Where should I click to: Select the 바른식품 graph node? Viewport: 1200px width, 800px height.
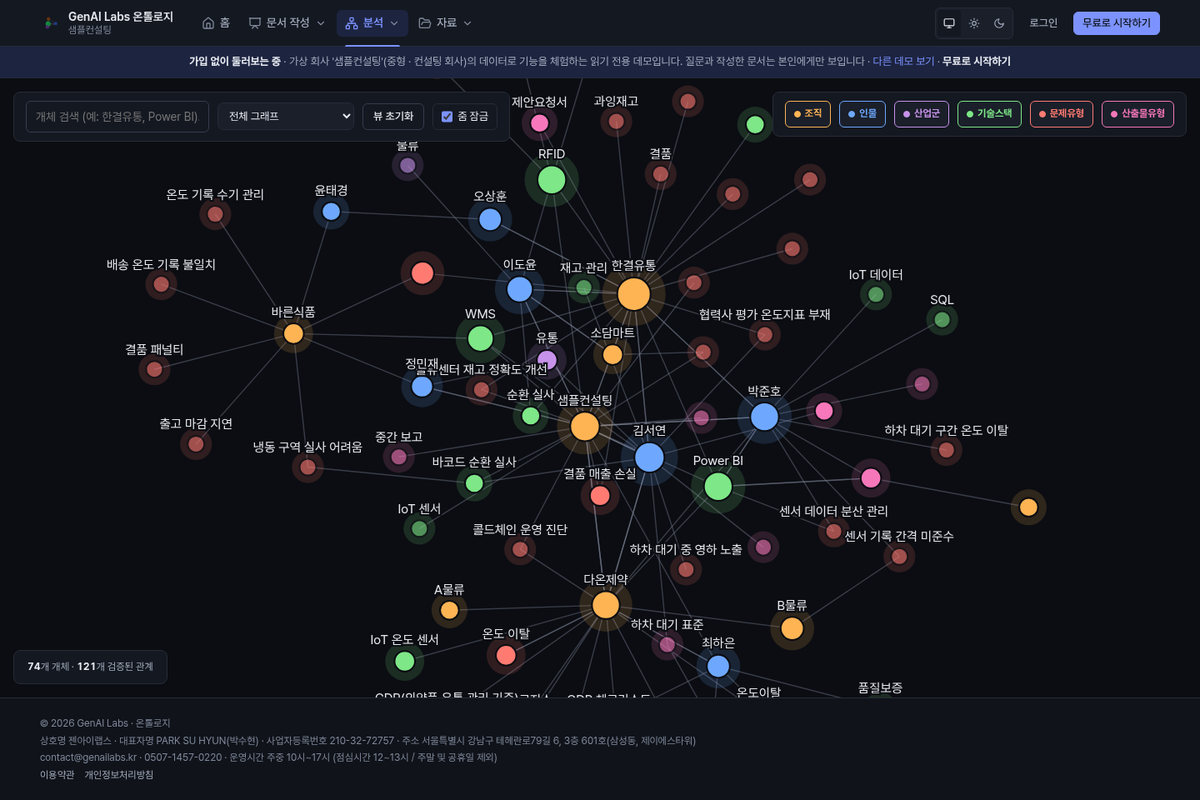click(x=293, y=334)
